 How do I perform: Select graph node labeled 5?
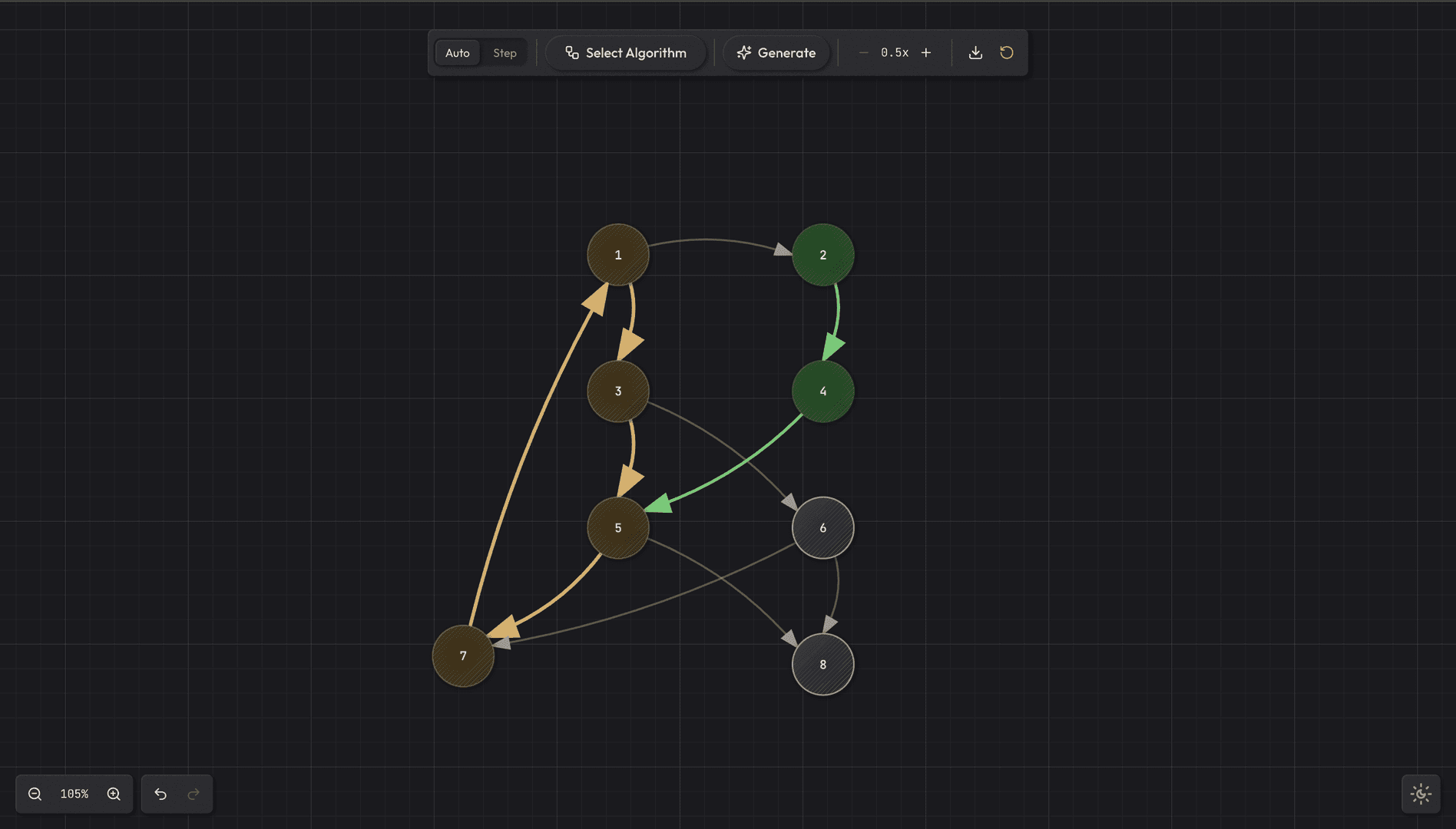click(617, 527)
